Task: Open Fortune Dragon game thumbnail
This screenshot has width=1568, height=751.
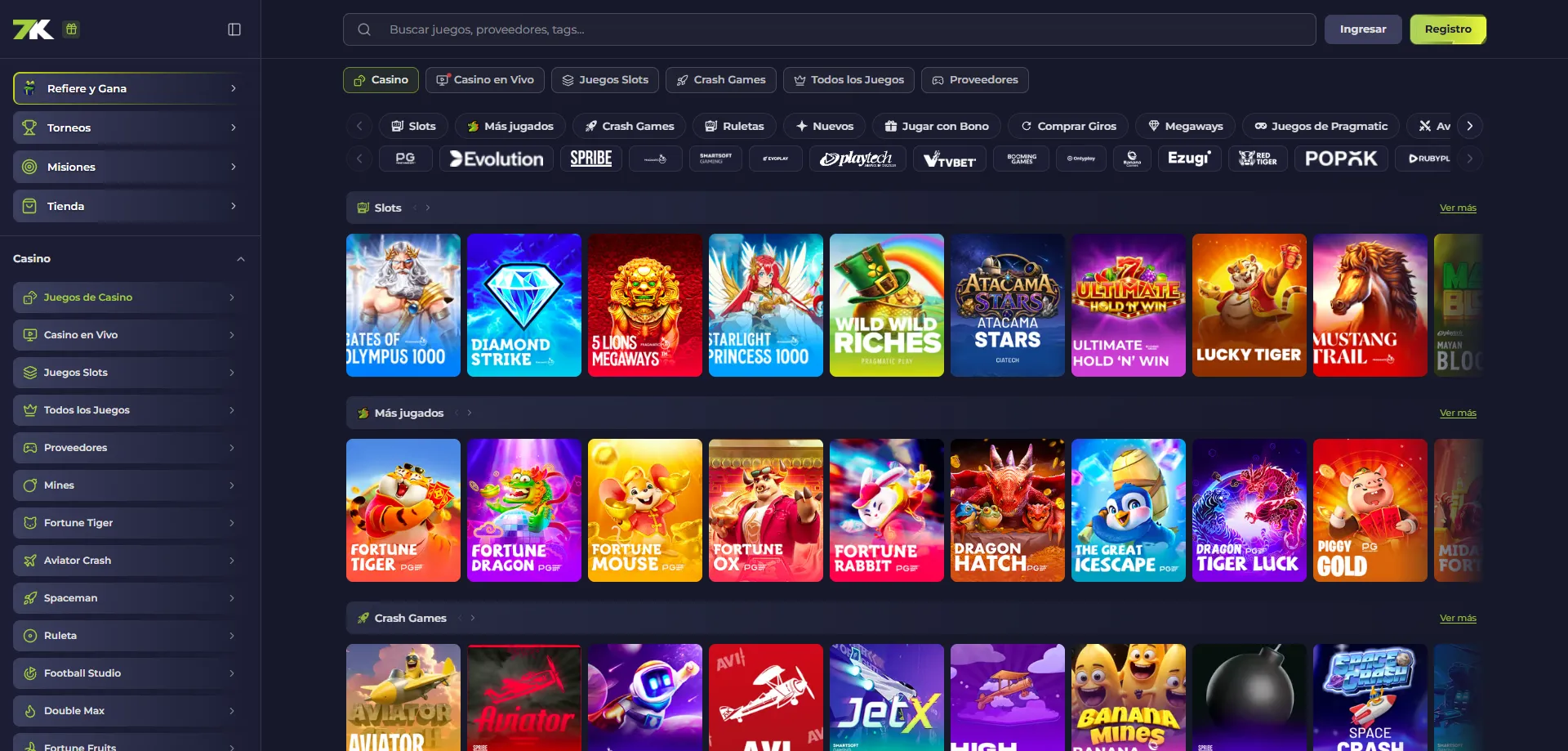Action: (x=524, y=511)
